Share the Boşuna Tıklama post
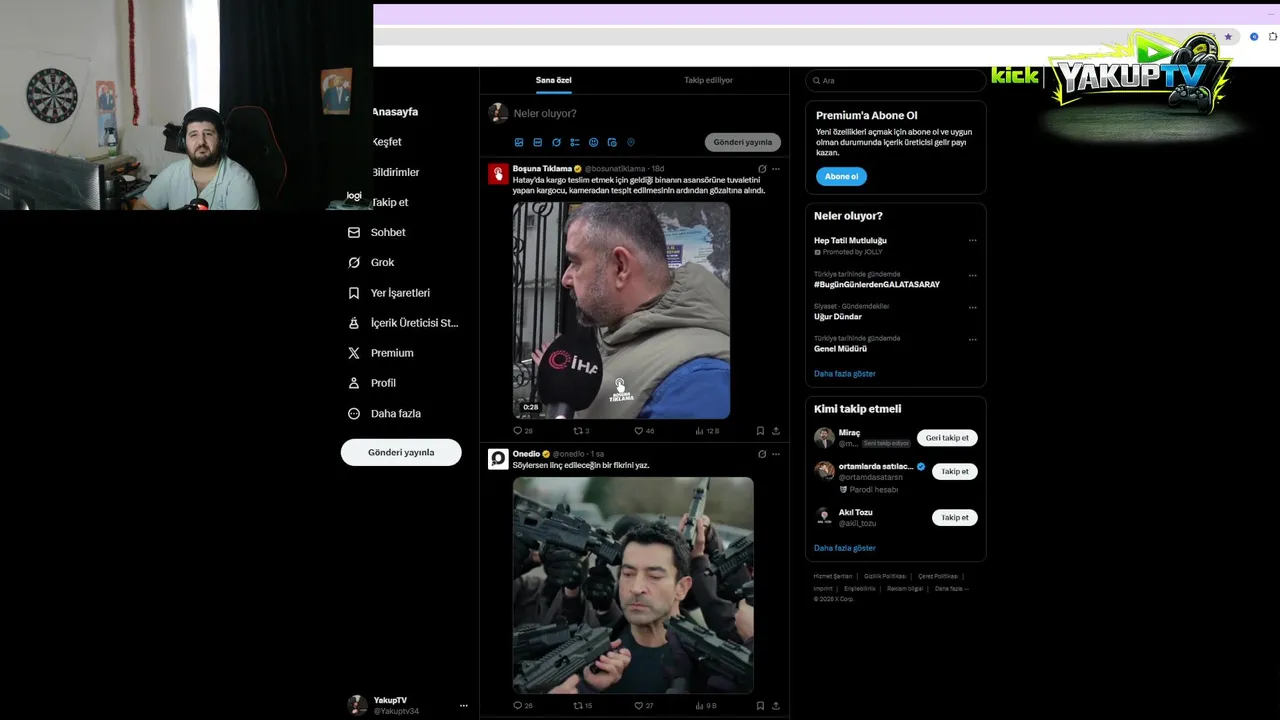Screen dimensions: 1280x720 (x=776, y=431)
